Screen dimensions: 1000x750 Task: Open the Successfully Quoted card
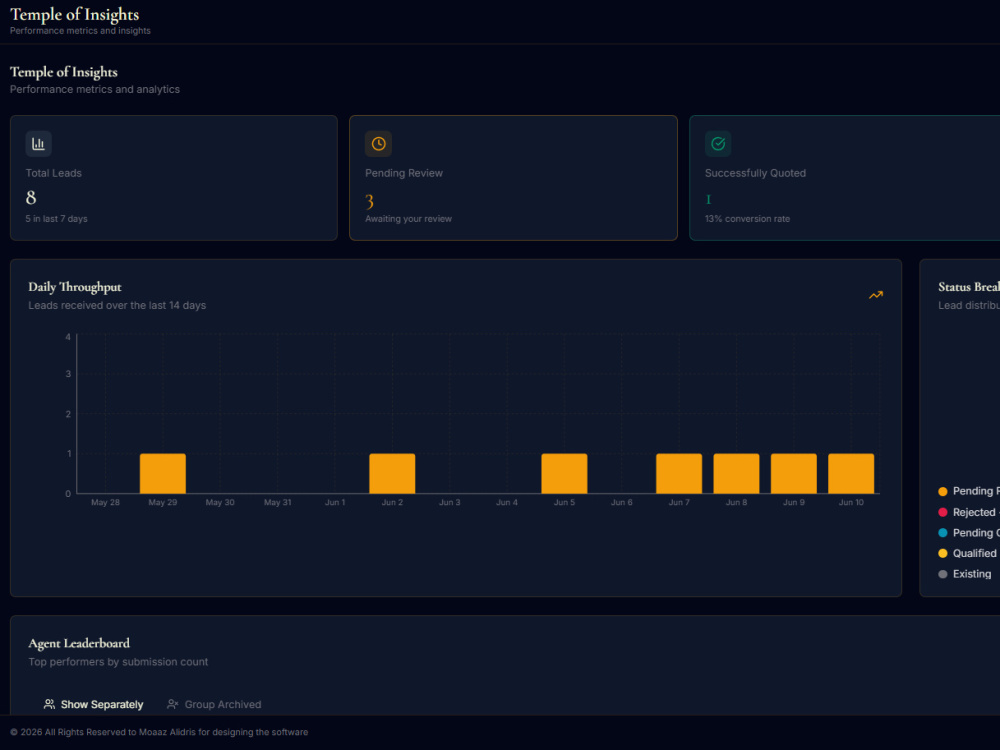click(x=844, y=178)
